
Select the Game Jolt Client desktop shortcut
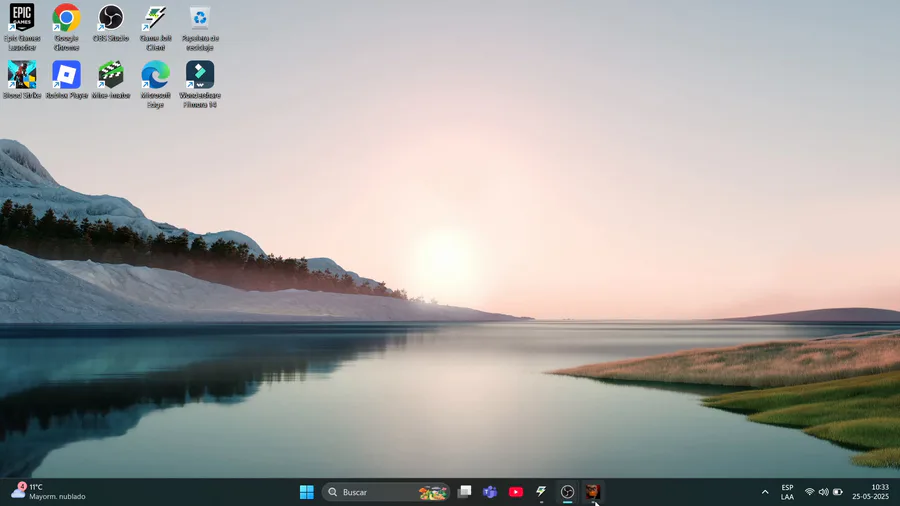(156, 26)
